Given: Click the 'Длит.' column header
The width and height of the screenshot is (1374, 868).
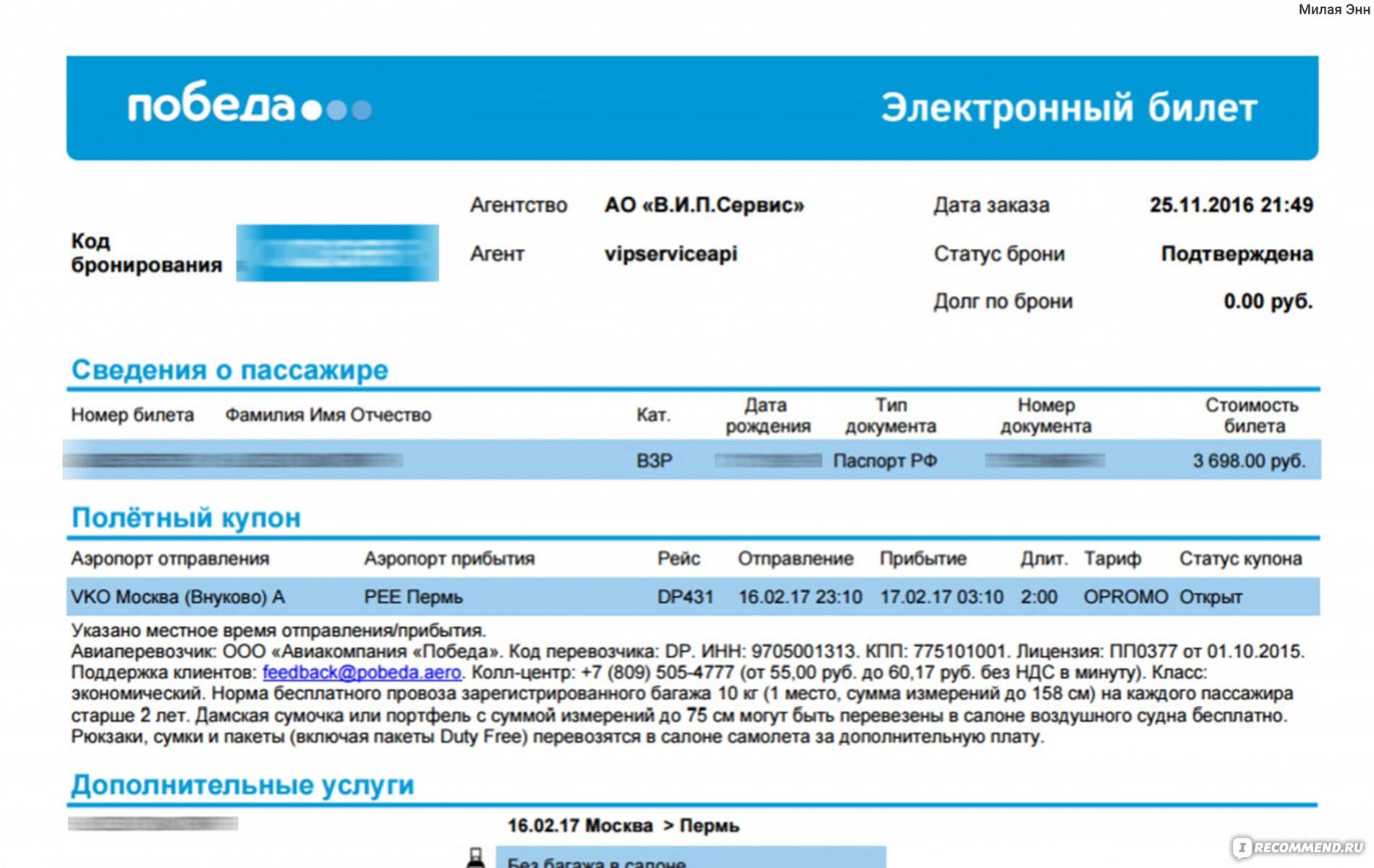Looking at the screenshot, I should pos(1044,559).
